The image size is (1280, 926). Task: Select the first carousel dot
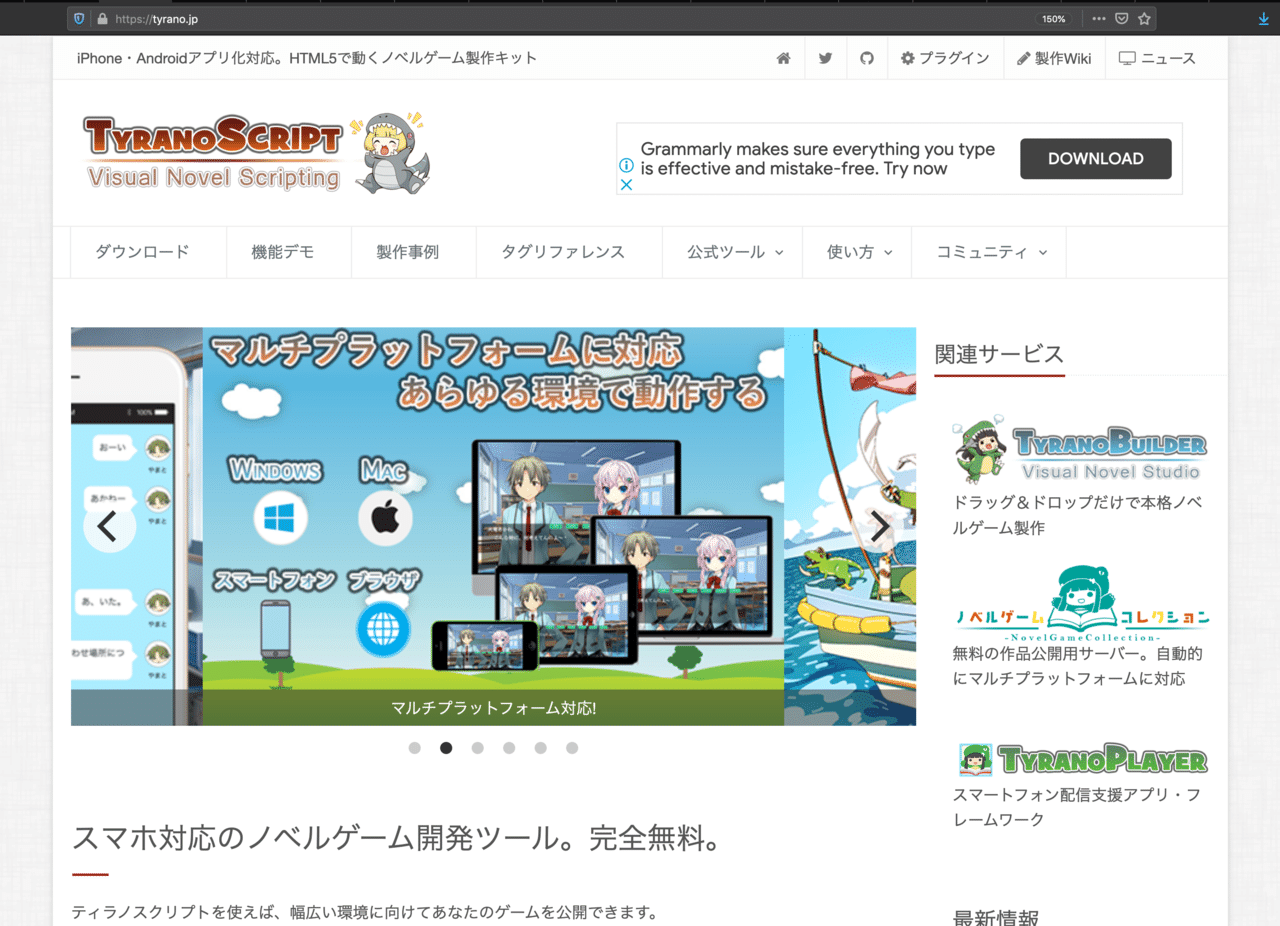pos(414,748)
